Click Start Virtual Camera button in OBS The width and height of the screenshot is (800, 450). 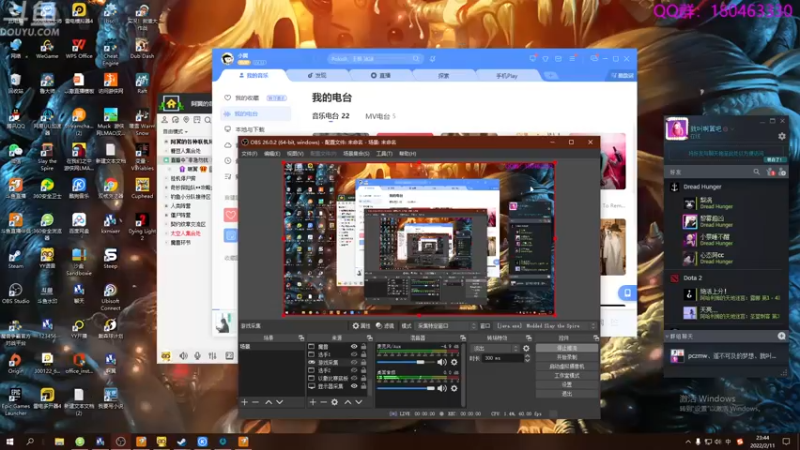click(x=567, y=366)
